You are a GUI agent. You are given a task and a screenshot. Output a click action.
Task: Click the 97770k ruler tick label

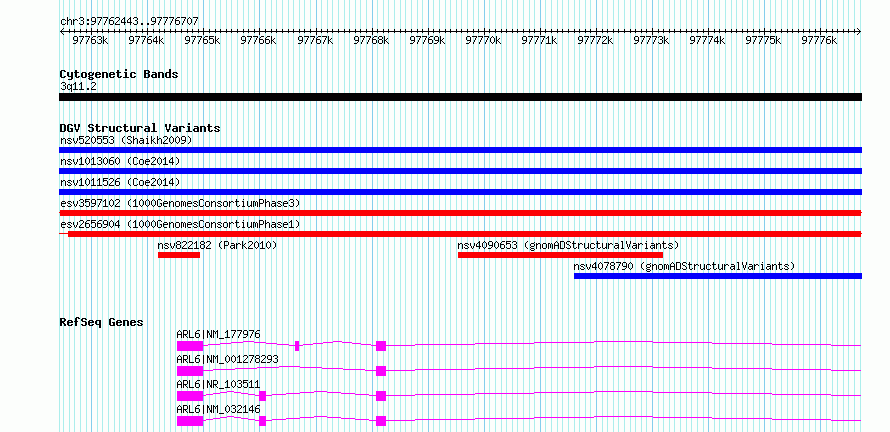(x=482, y=40)
